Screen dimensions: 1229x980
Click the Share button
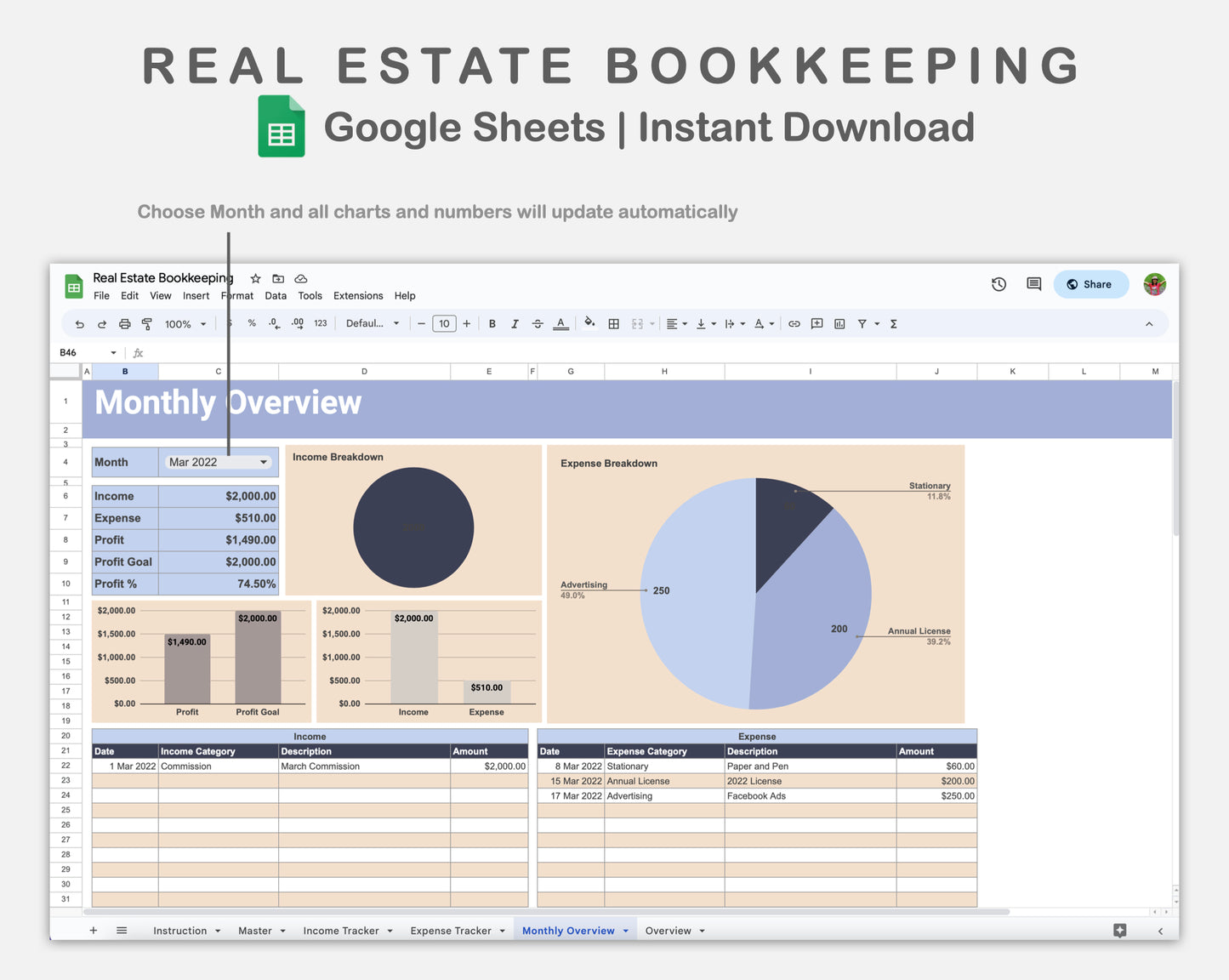(x=1090, y=284)
